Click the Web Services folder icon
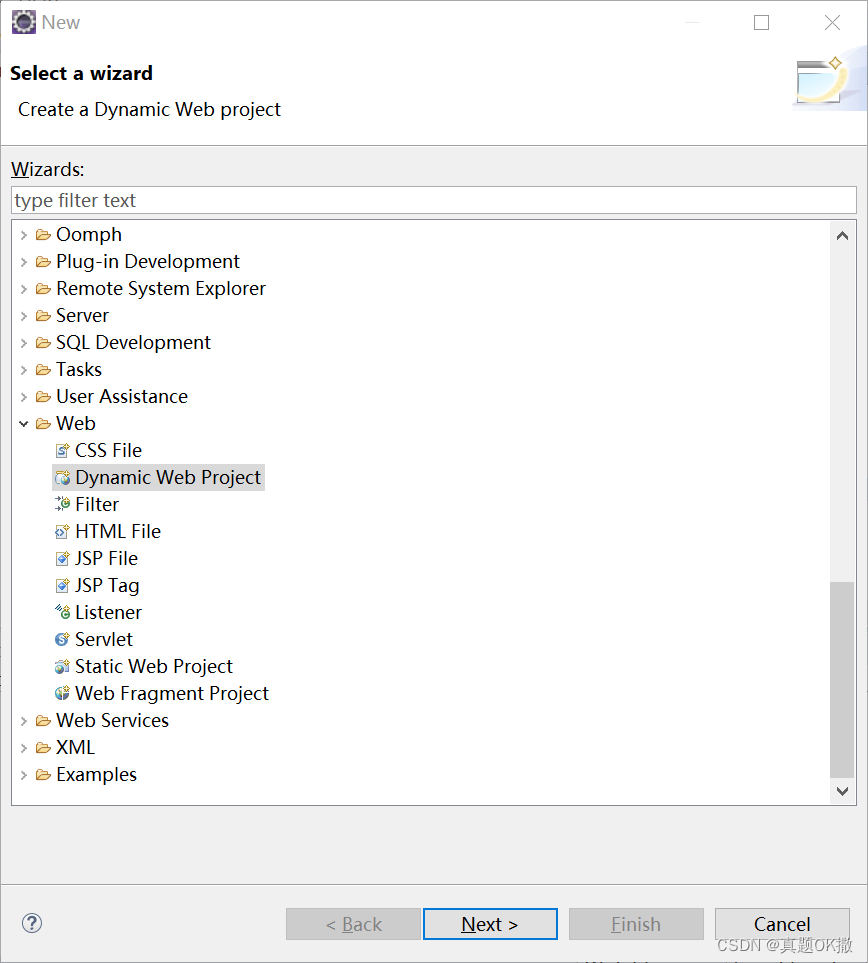Viewport: 868px width, 963px height. coord(43,720)
